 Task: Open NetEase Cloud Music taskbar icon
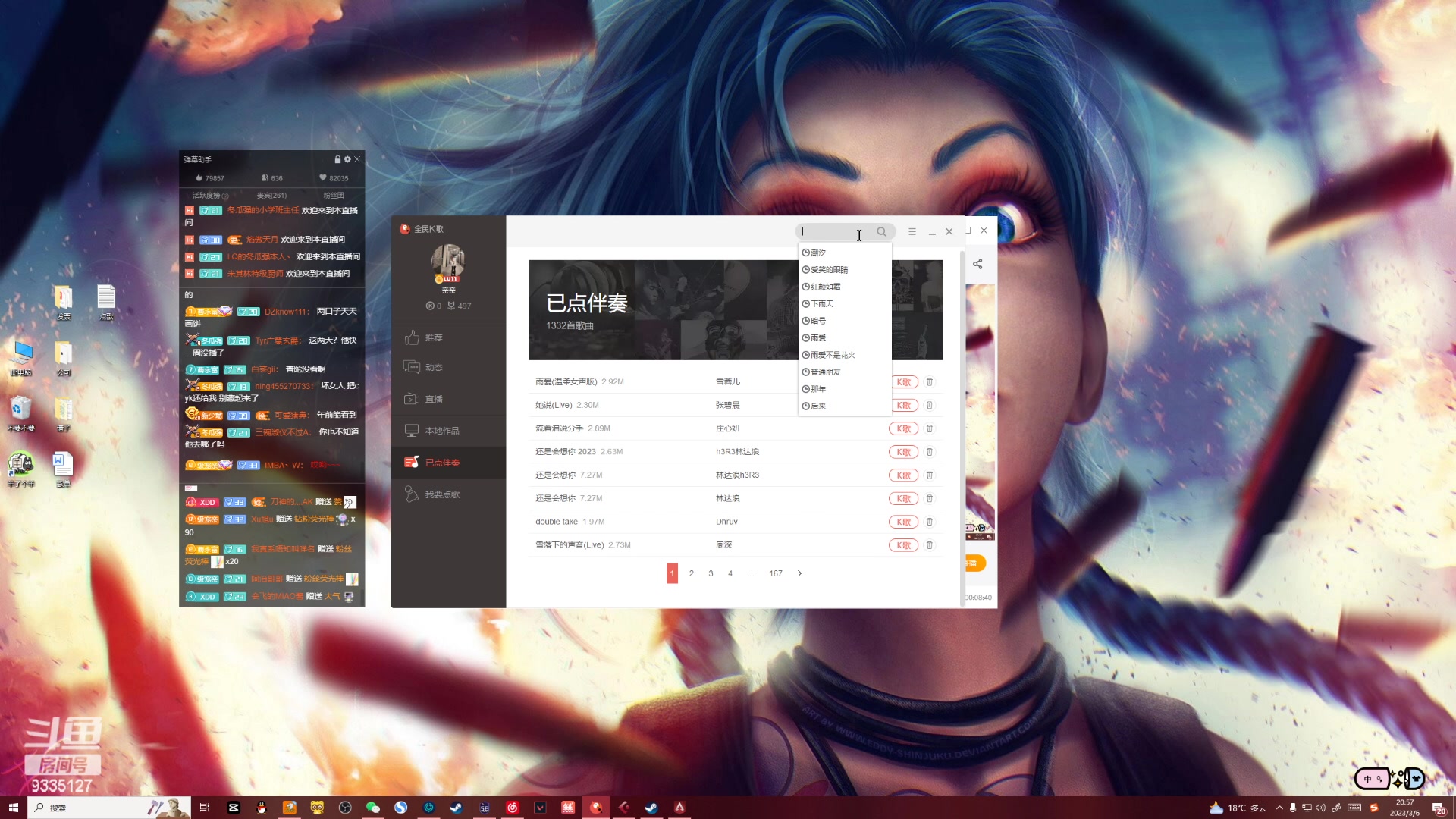[x=512, y=808]
